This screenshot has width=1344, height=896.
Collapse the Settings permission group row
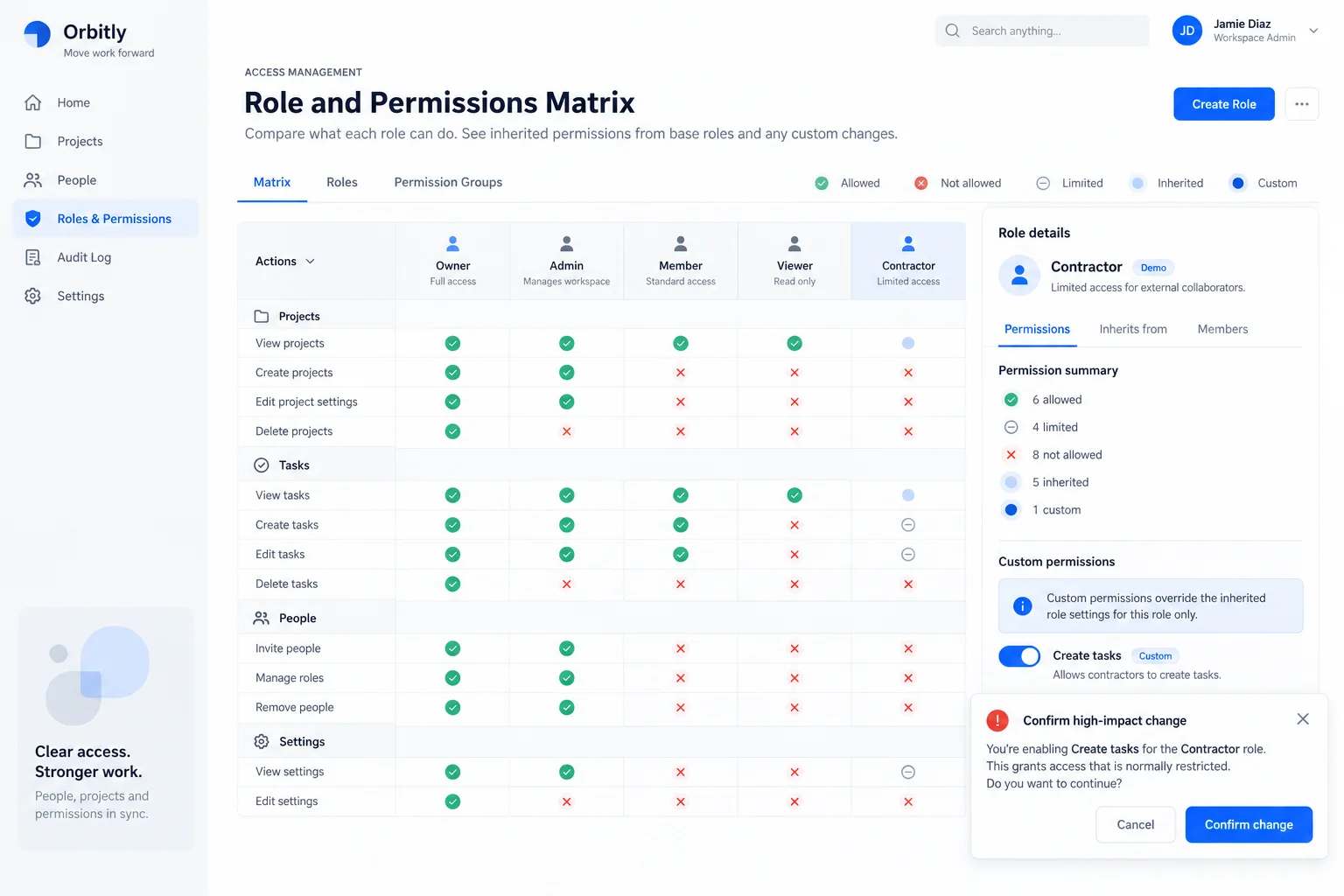pyautogui.click(x=601, y=741)
